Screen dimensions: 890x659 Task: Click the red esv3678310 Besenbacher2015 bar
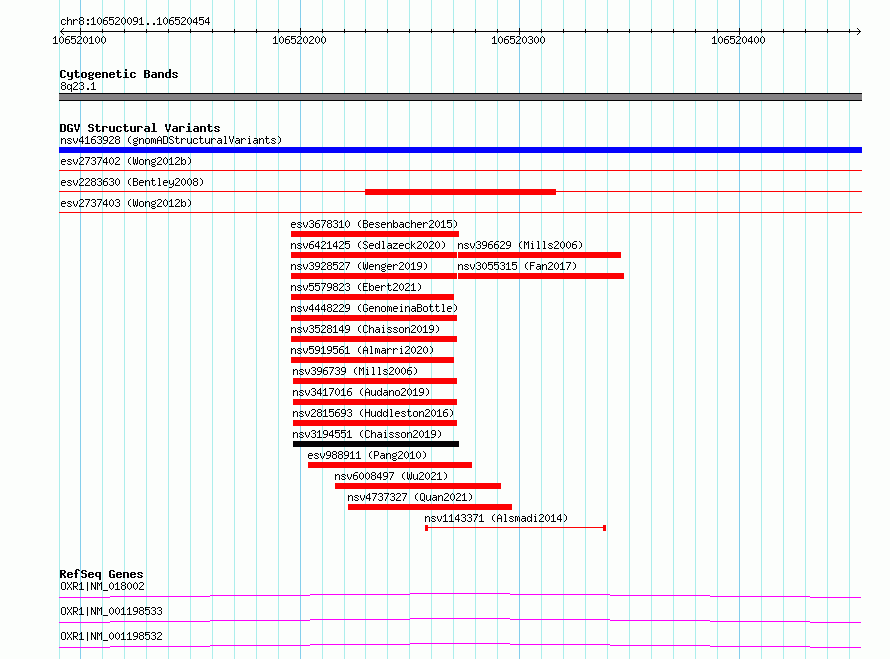coord(375,234)
